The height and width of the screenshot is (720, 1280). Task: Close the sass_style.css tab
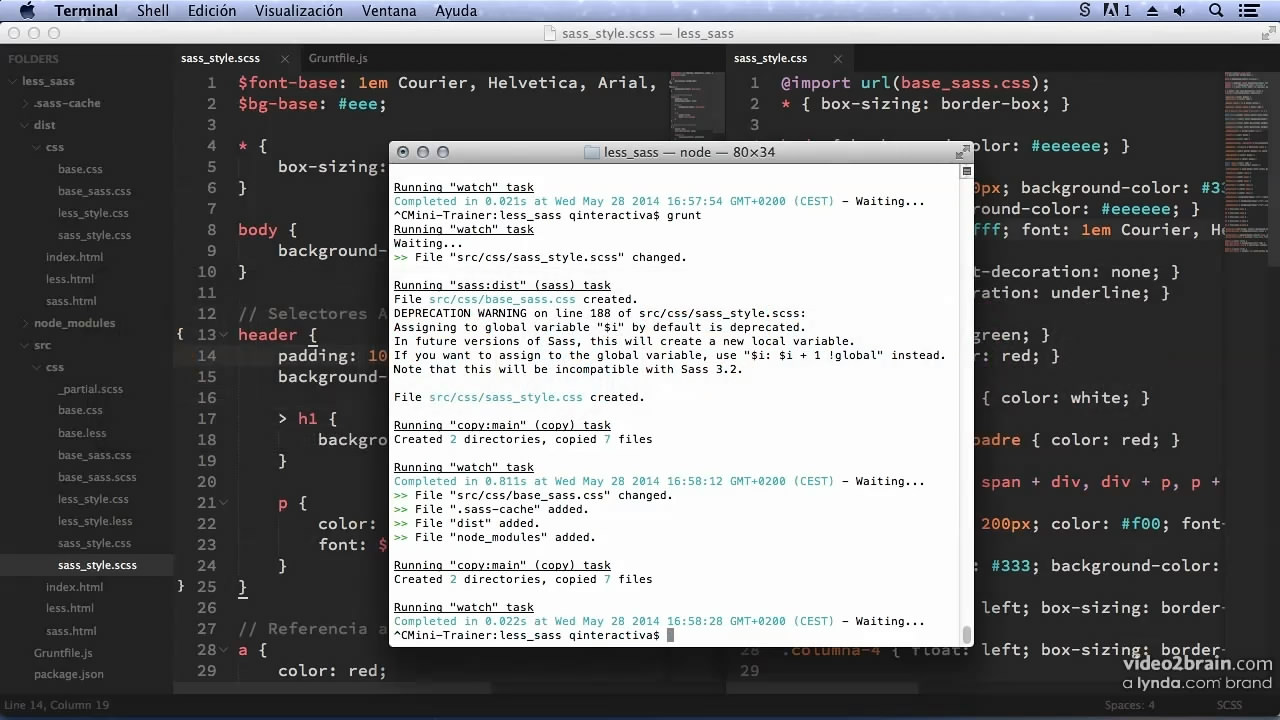pos(838,59)
